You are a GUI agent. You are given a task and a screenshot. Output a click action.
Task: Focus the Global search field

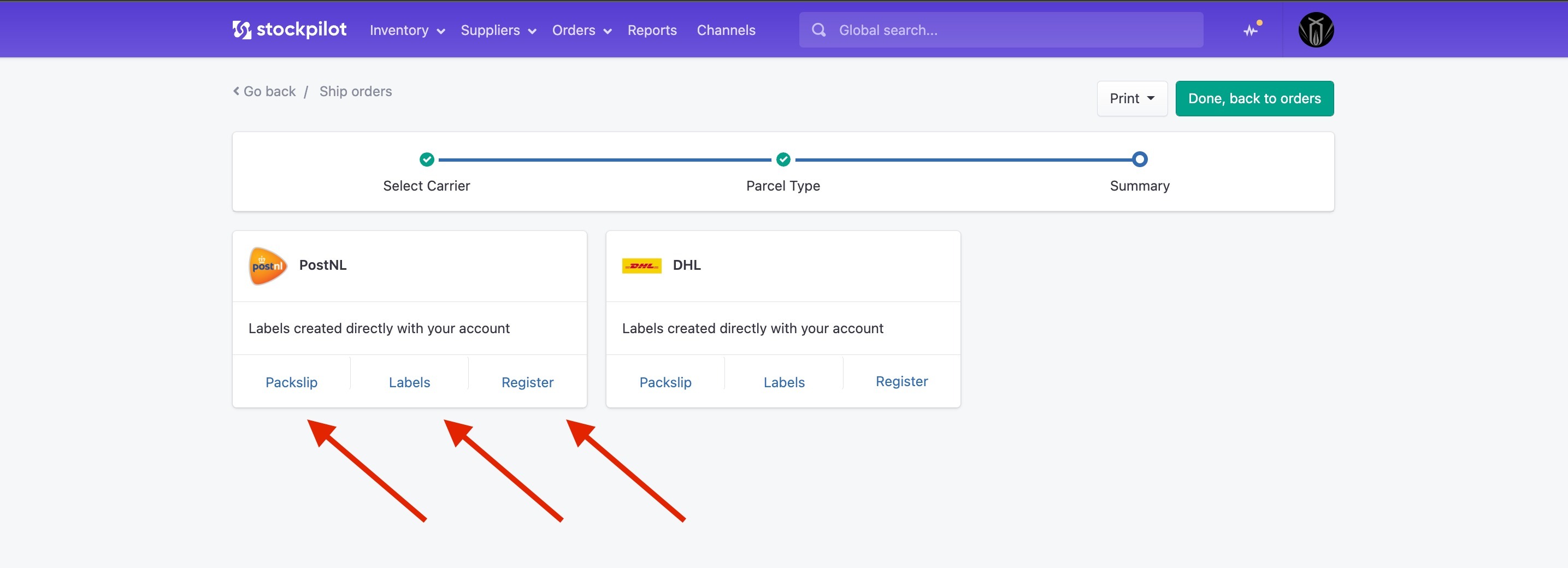click(x=1001, y=30)
